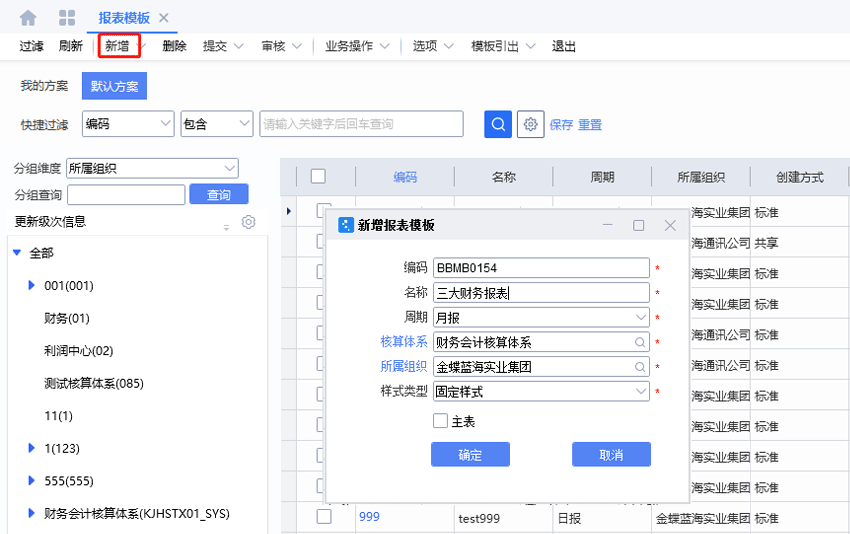Open filter settings gear icon

pos(531,124)
